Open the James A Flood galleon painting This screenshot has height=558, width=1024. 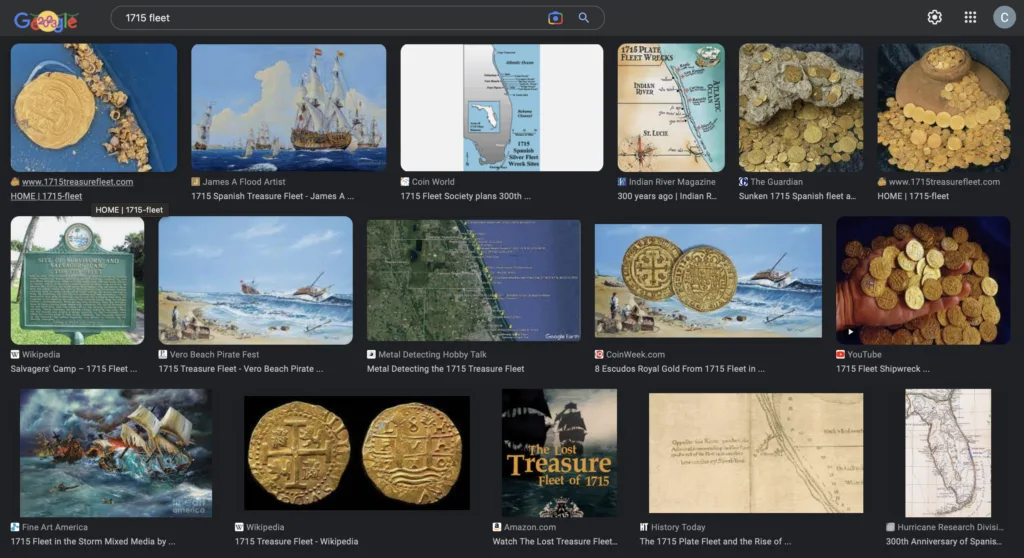coord(289,108)
